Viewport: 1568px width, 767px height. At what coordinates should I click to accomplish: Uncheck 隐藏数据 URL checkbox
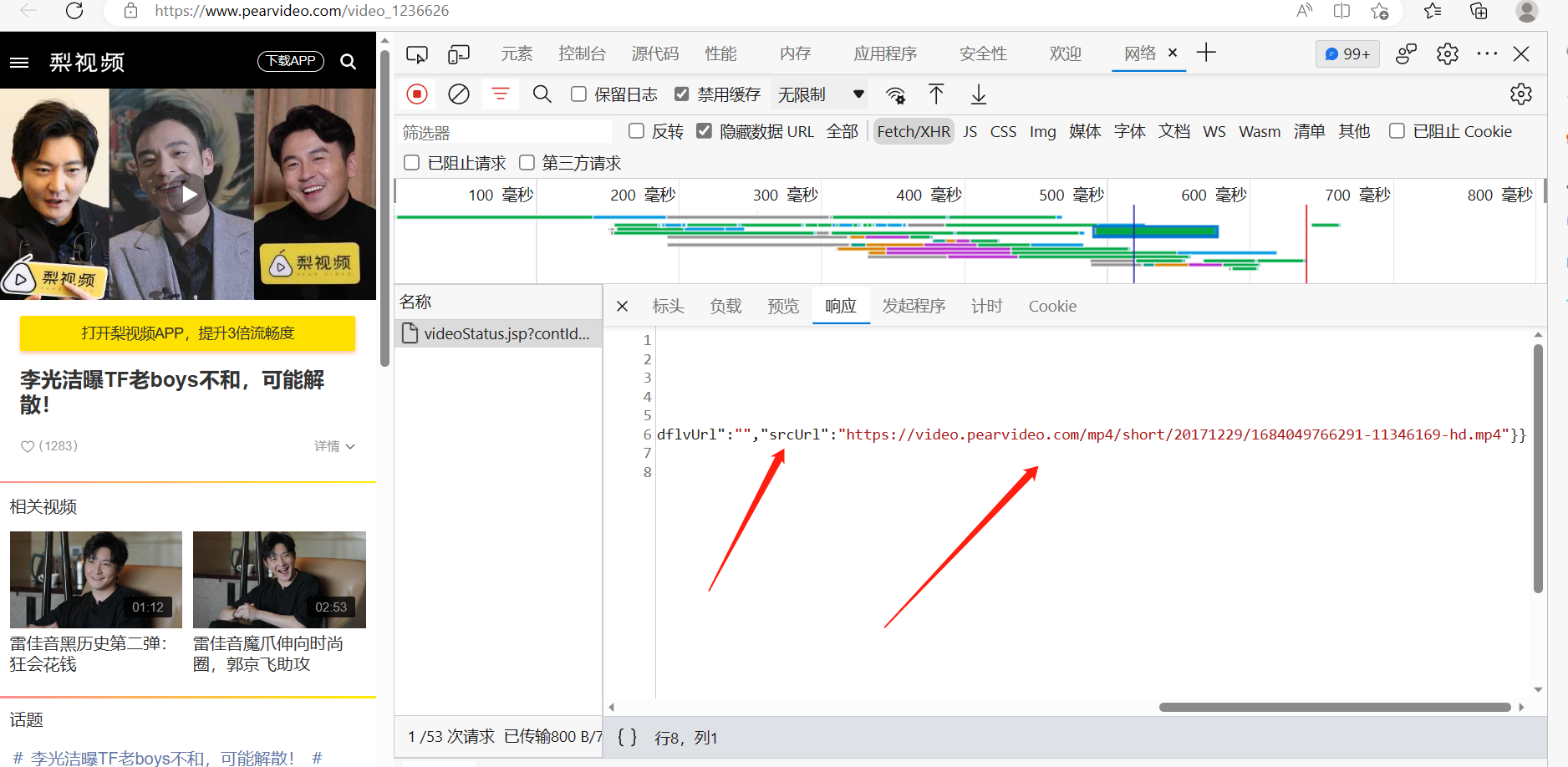[x=705, y=131]
